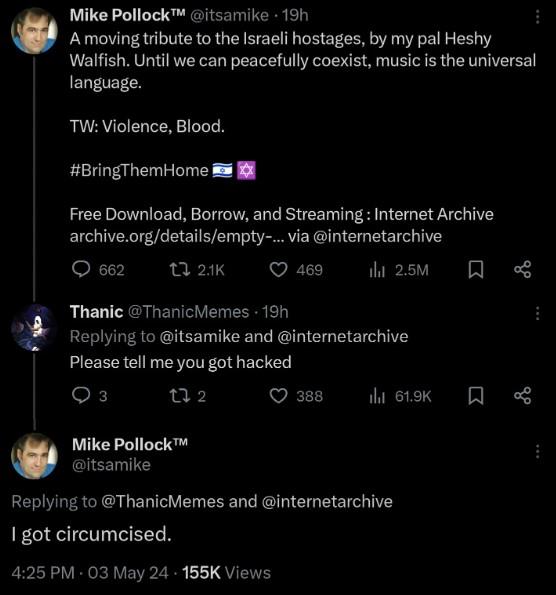Open the archive.org/details/empty-... link
Image resolution: width=556 pixels, height=595 pixels.
(177, 236)
